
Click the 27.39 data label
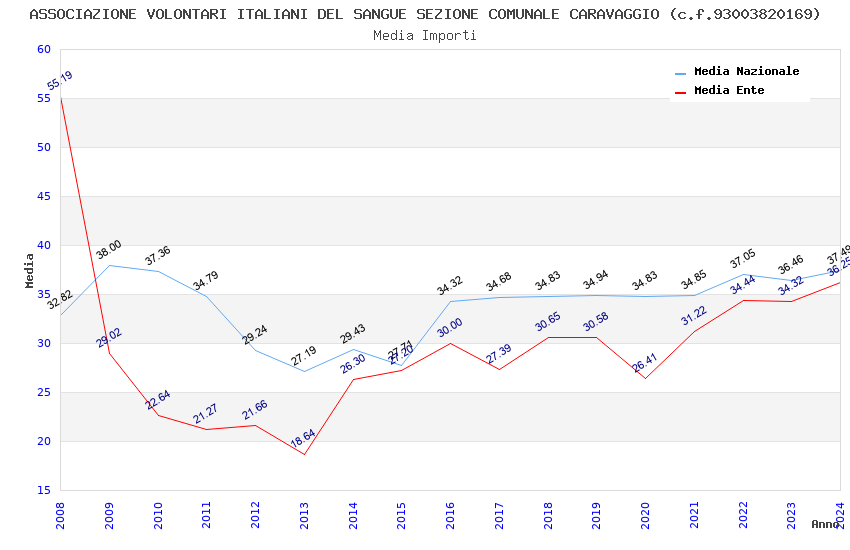(498, 354)
